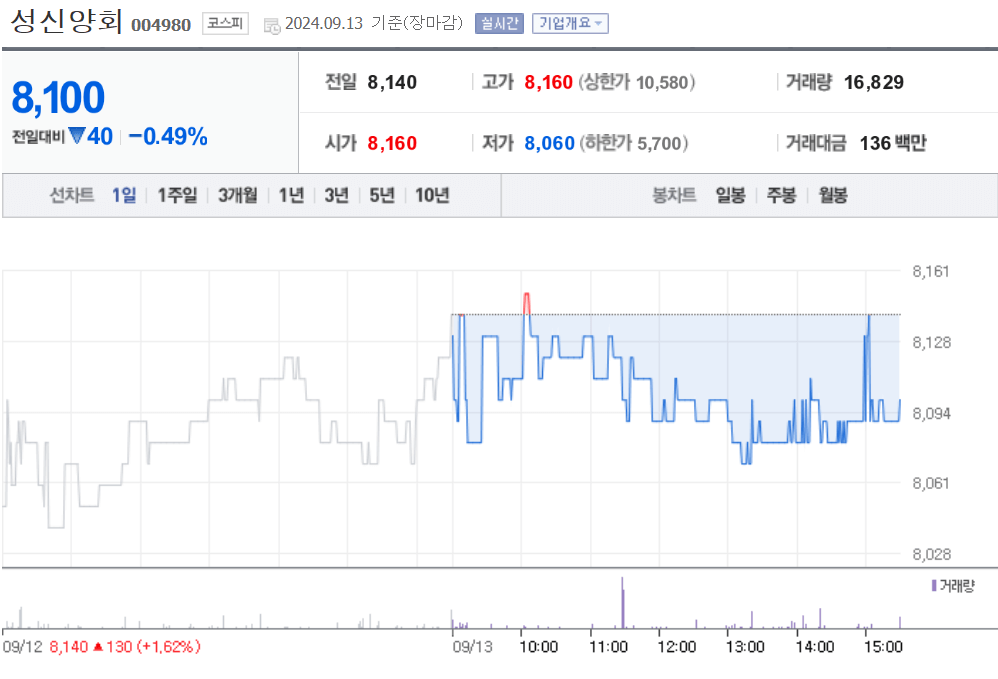Open the 월봉 monthly candle chart
The image size is (998, 679).
click(833, 195)
